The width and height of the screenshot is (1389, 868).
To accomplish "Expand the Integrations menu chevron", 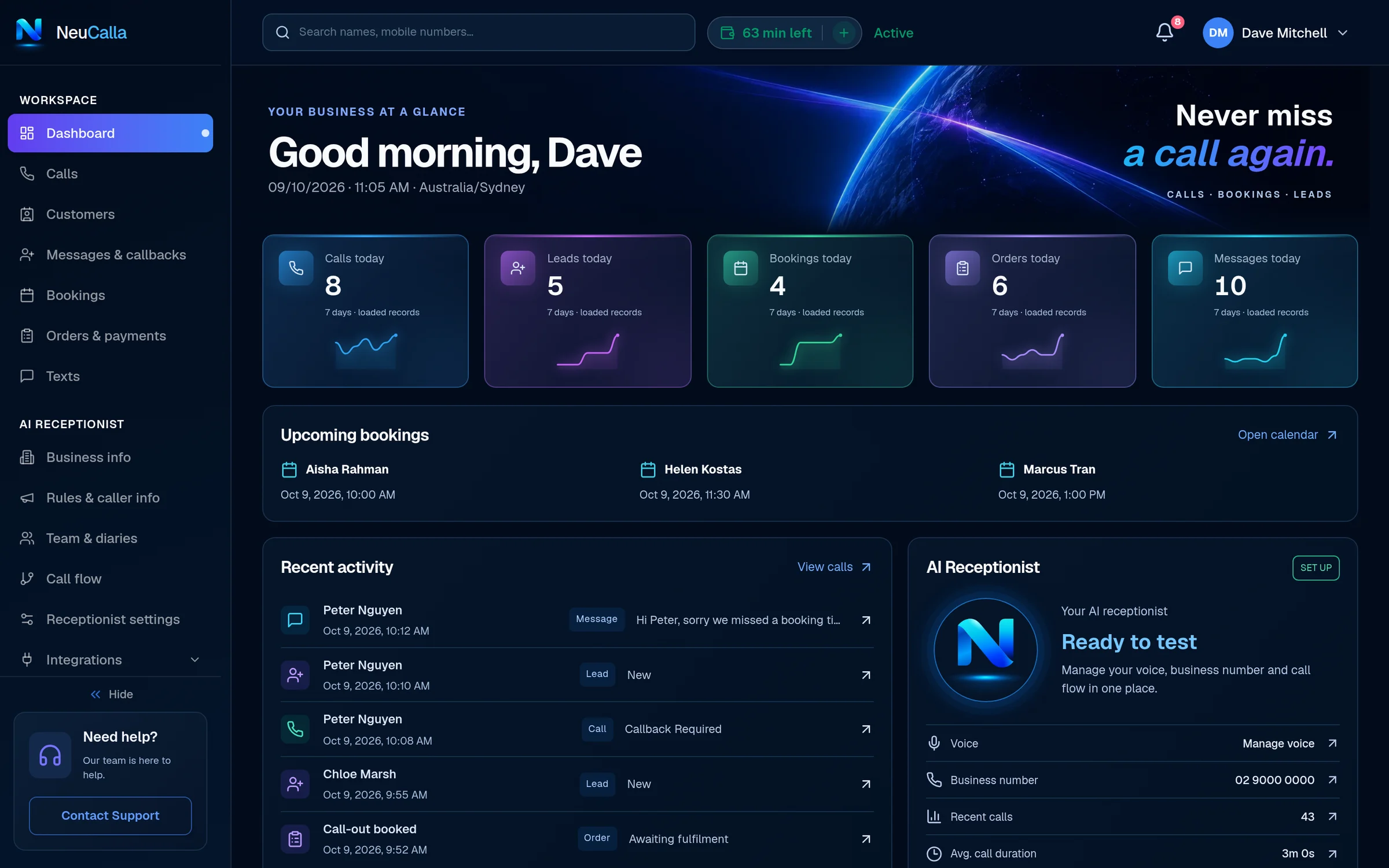I will pyautogui.click(x=195, y=660).
